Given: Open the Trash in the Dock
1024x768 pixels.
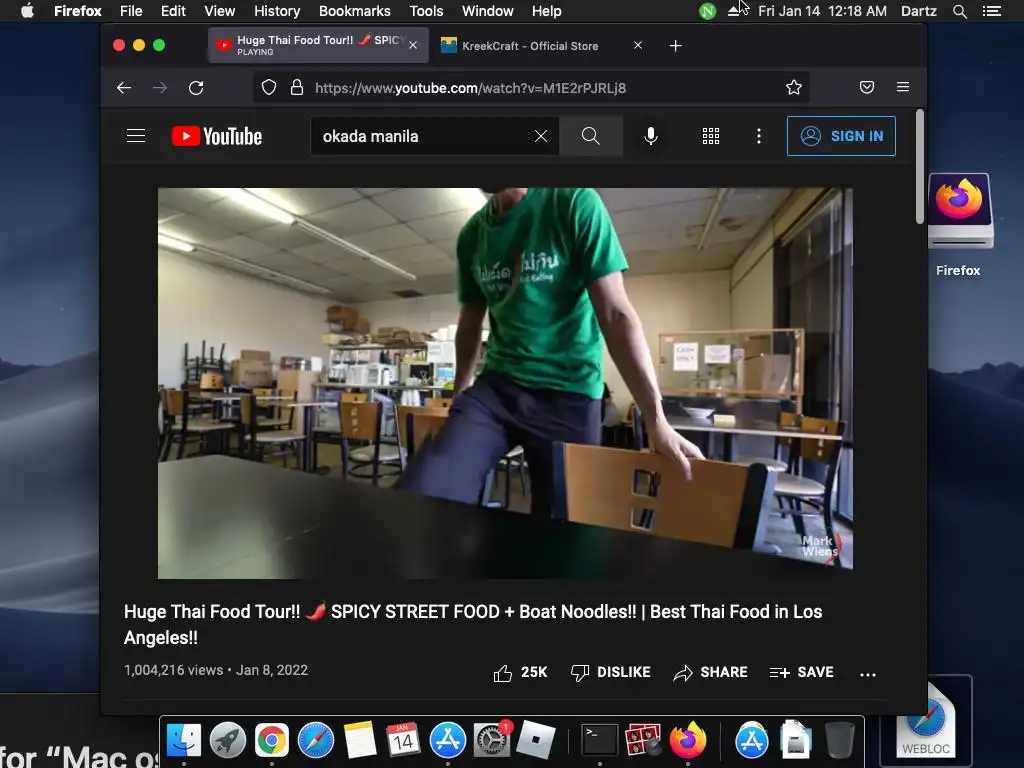Looking at the screenshot, I should (x=840, y=741).
